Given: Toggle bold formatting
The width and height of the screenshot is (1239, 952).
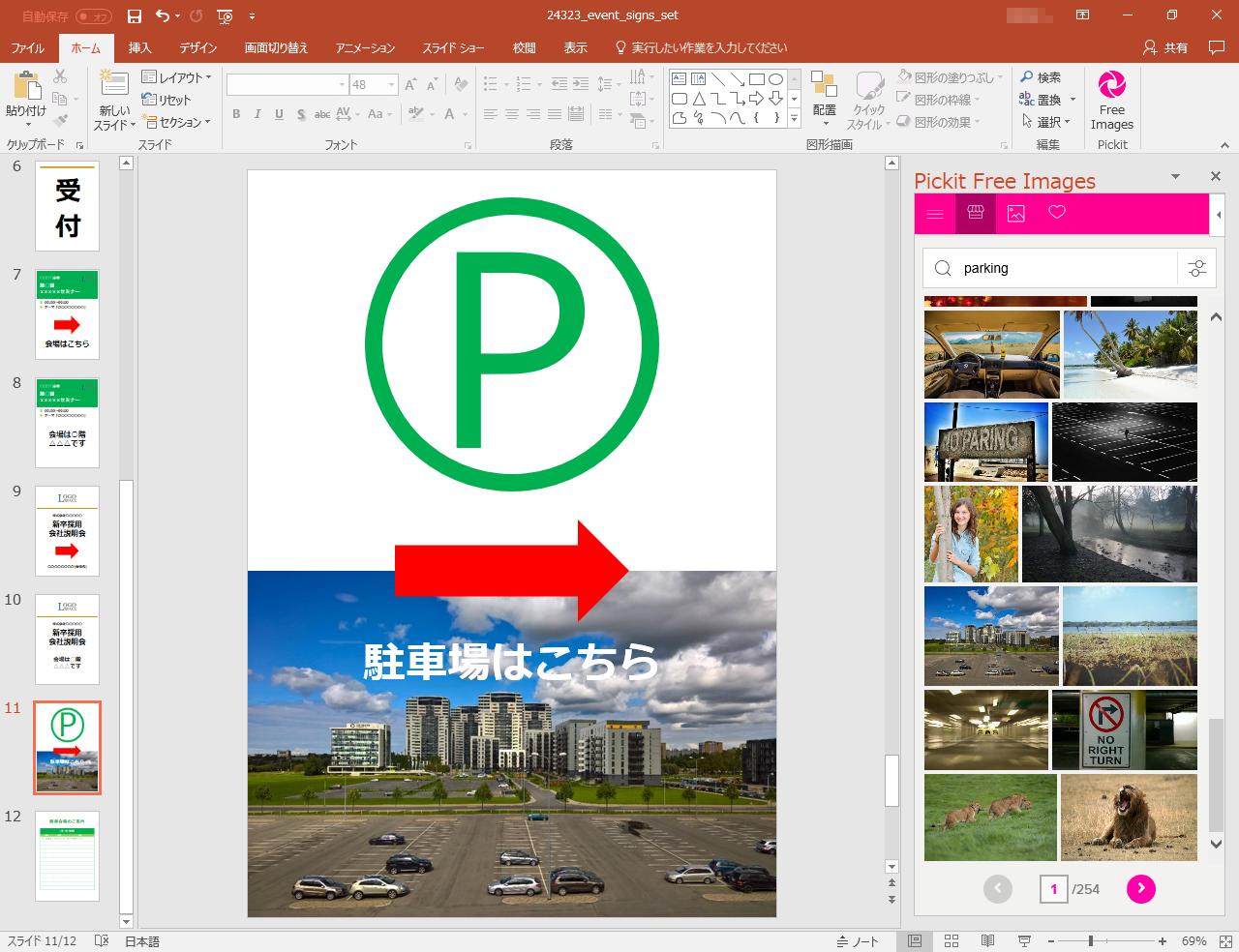Looking at the screenshot, I should tap(235, 113).
